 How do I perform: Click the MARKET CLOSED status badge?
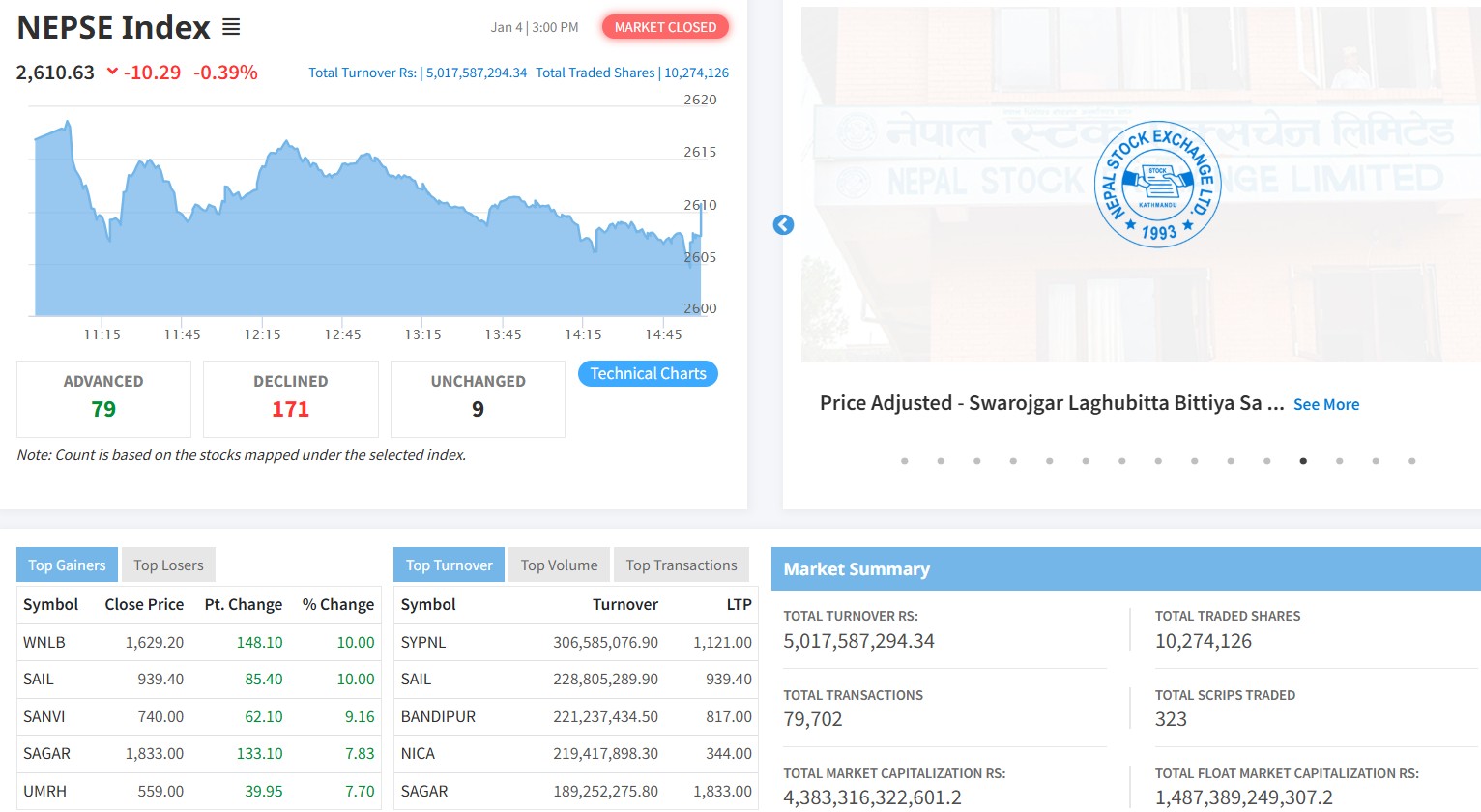click(665, 27)
